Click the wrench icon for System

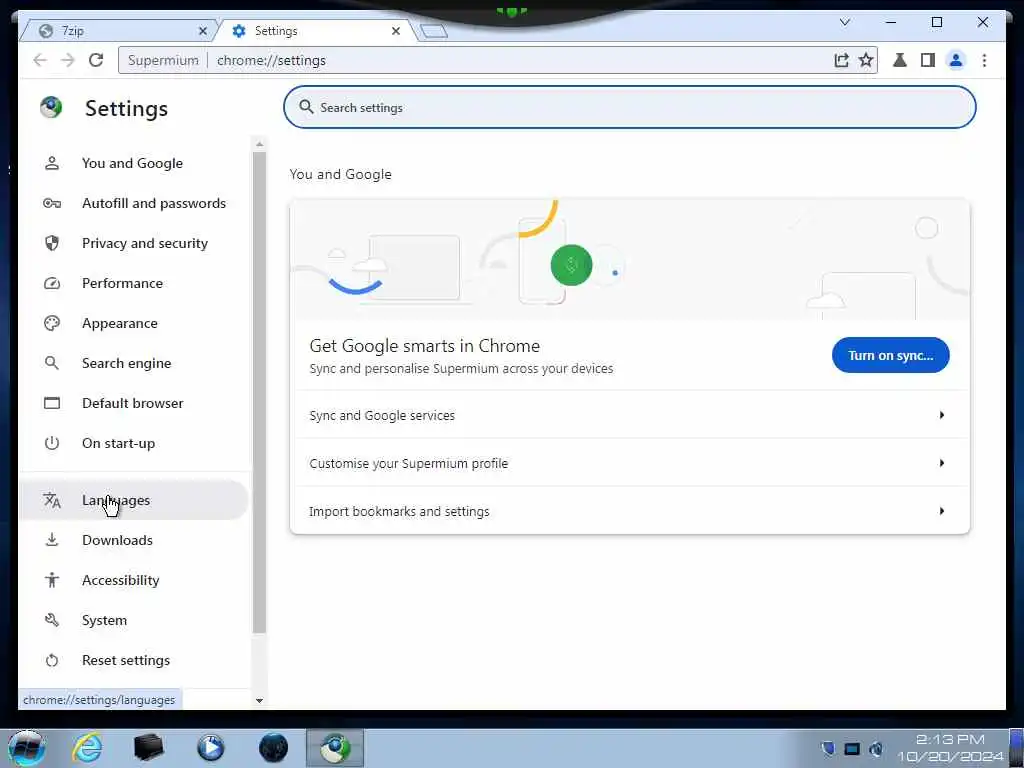tap(52, 620)
